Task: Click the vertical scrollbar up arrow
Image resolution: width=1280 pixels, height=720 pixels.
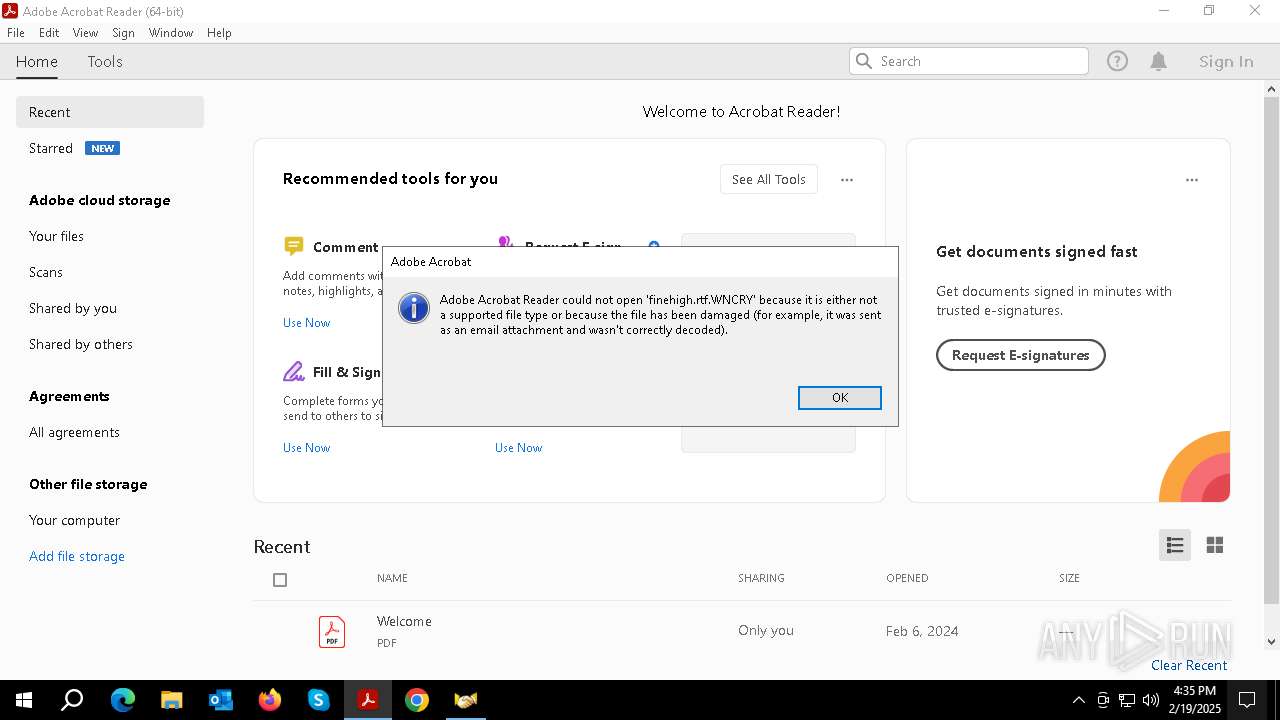Action: pos(1271,89)
